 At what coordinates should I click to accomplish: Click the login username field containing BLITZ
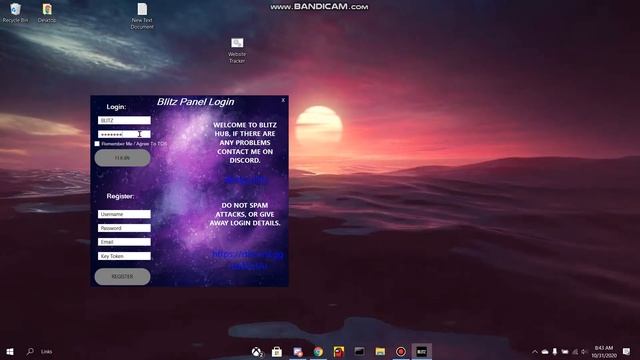(124, 120)
